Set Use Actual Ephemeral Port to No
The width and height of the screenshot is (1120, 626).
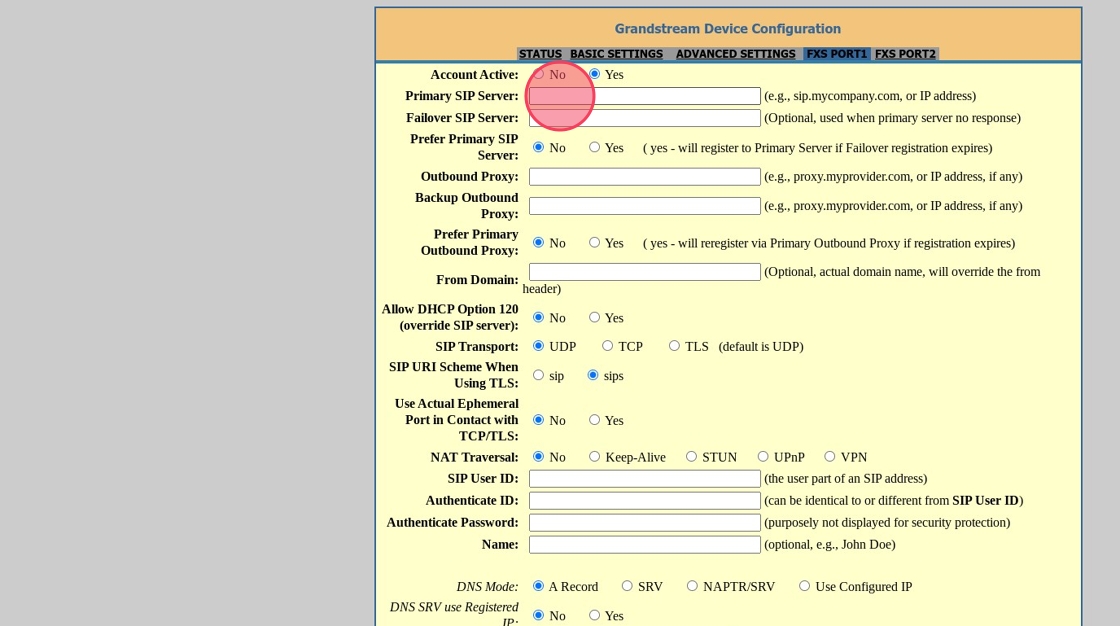coord(539,419)
